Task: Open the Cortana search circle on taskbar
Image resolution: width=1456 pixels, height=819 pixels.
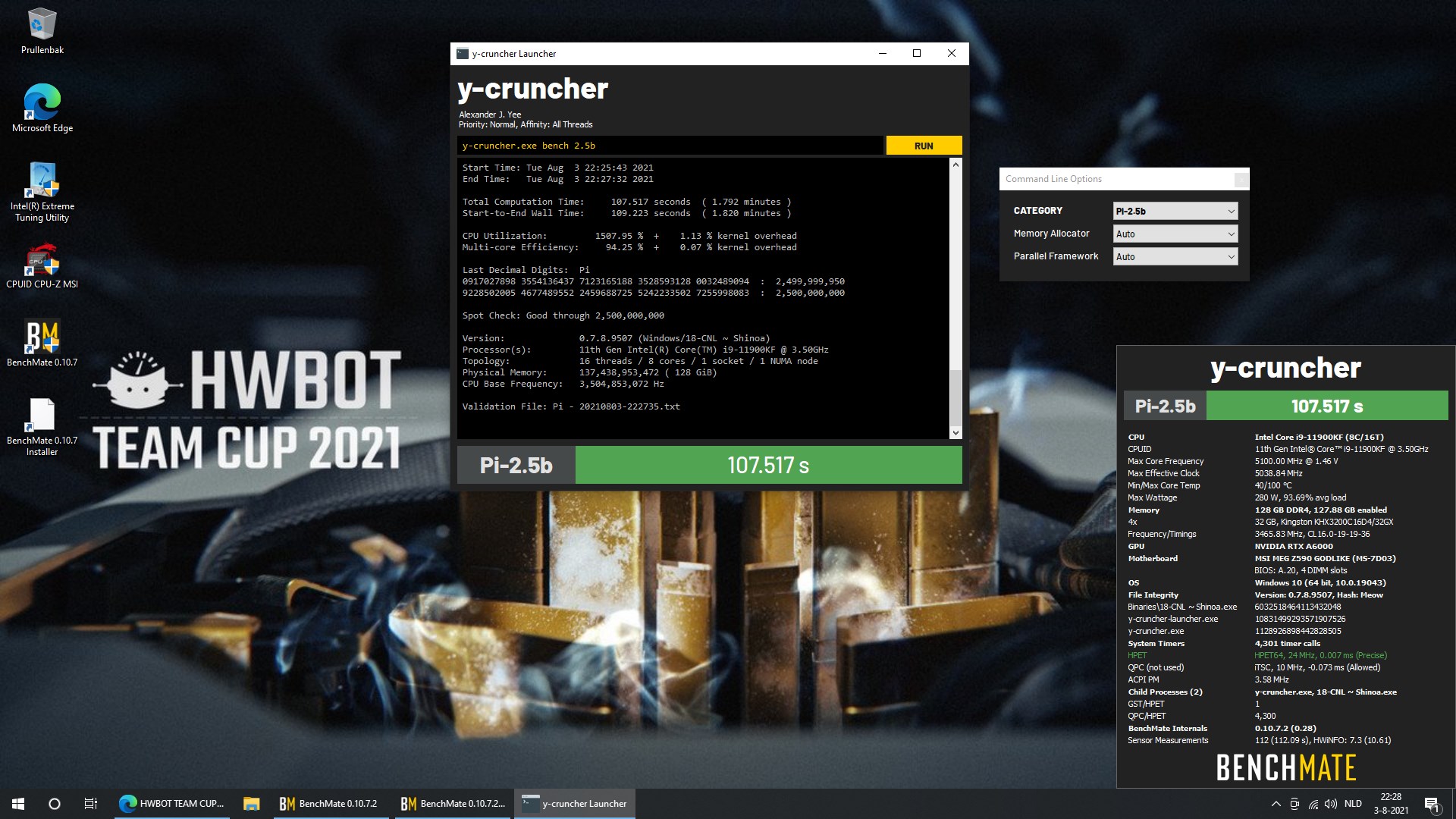Action: pyautogui.click(x=55, y=804)
